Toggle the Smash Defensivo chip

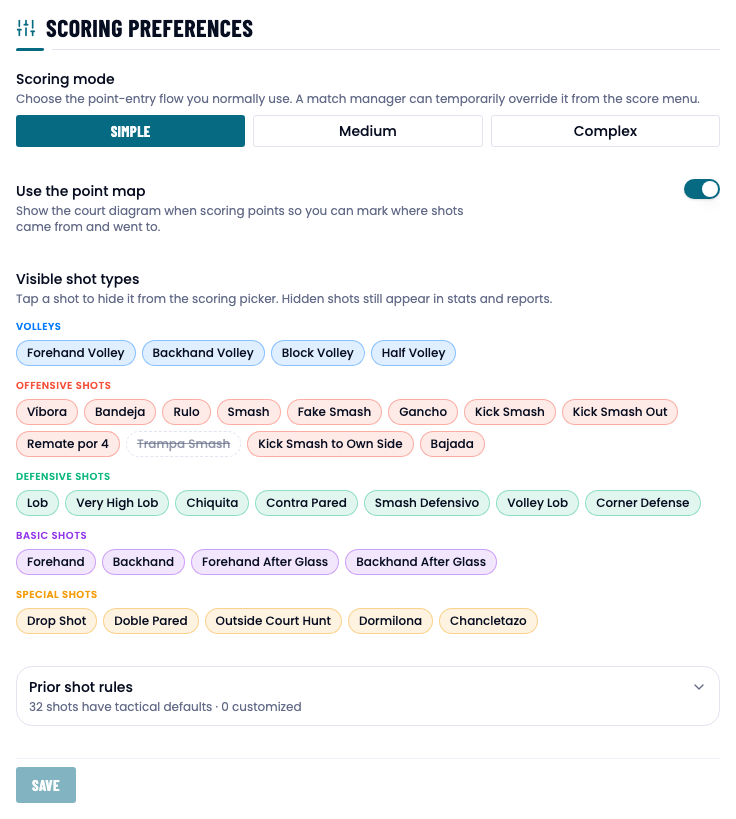(x=427, y=503)
